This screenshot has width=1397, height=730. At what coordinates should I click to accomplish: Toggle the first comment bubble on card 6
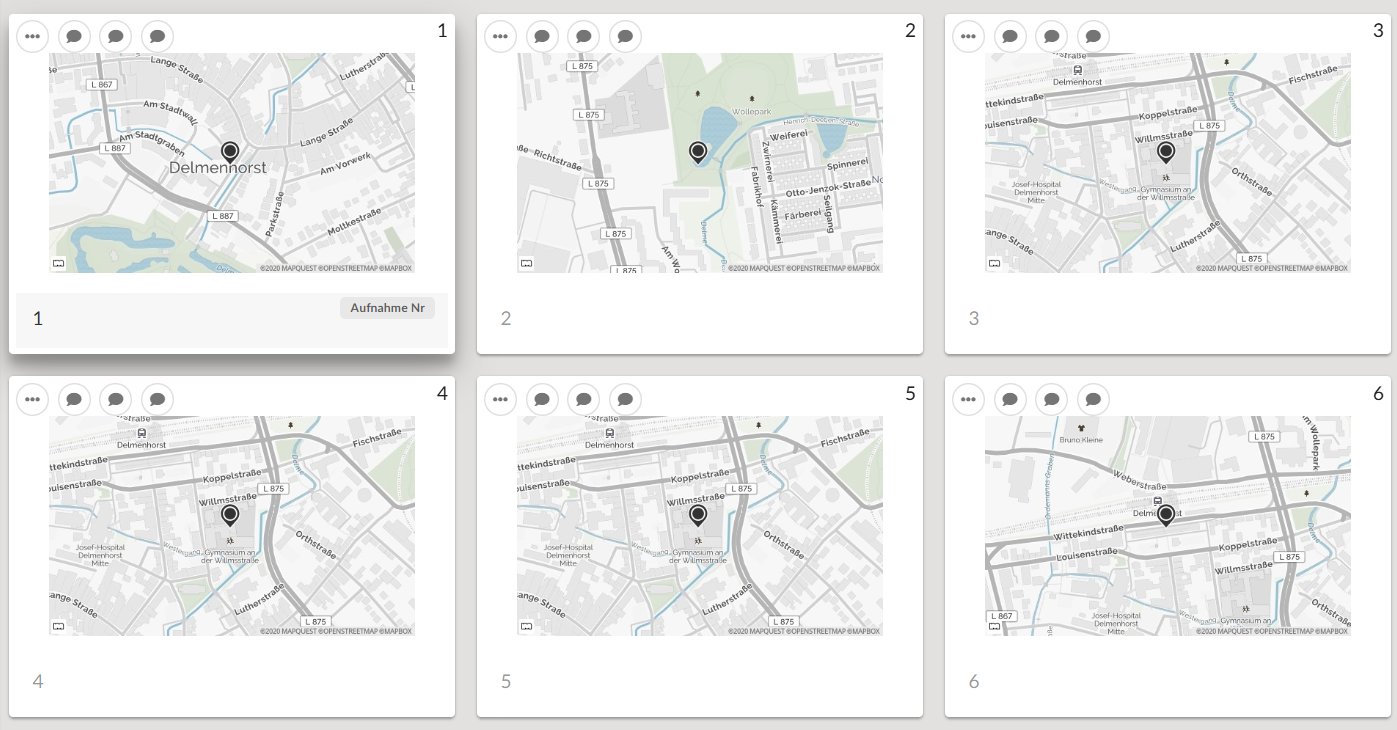(1009, 398)
